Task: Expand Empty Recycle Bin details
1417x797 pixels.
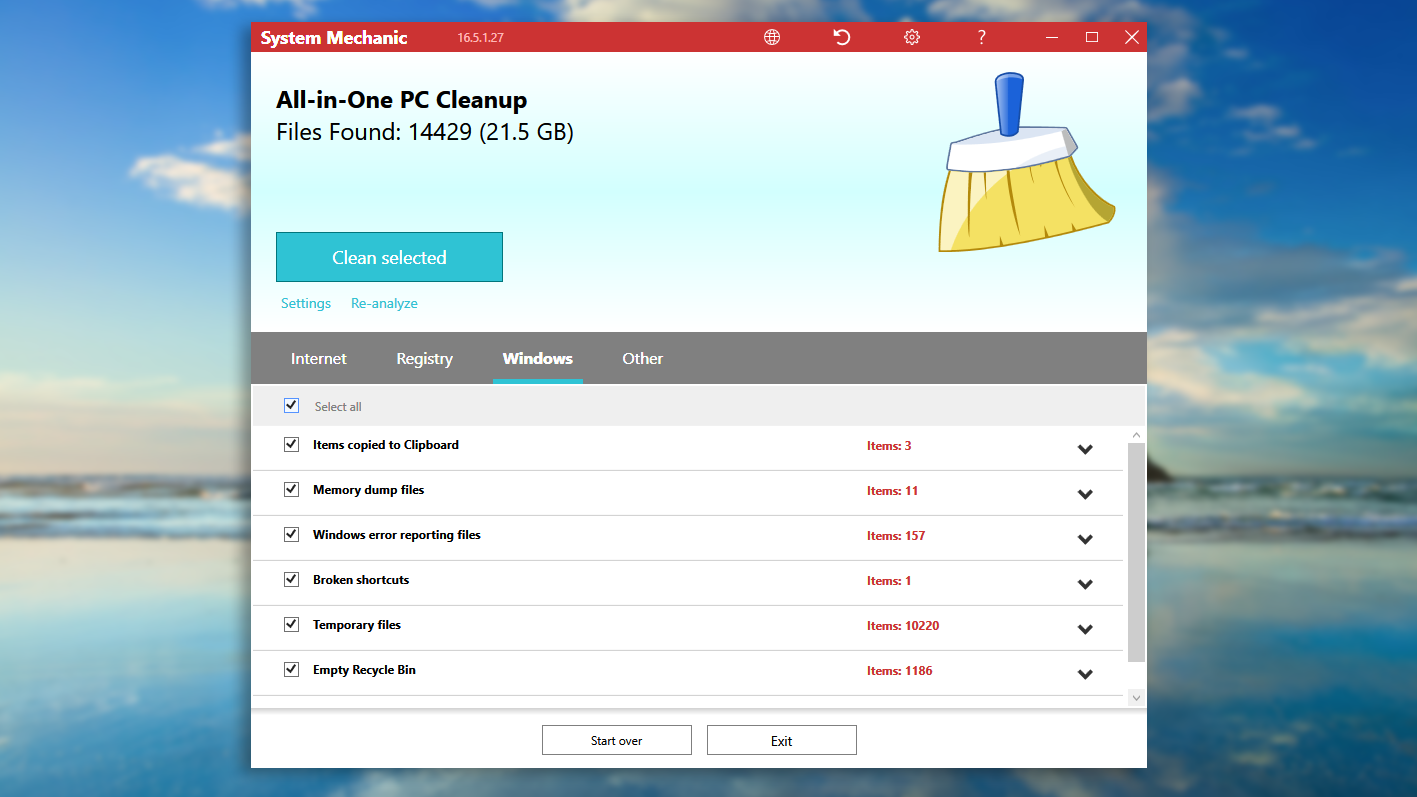Action: [x=1085, y=675]
